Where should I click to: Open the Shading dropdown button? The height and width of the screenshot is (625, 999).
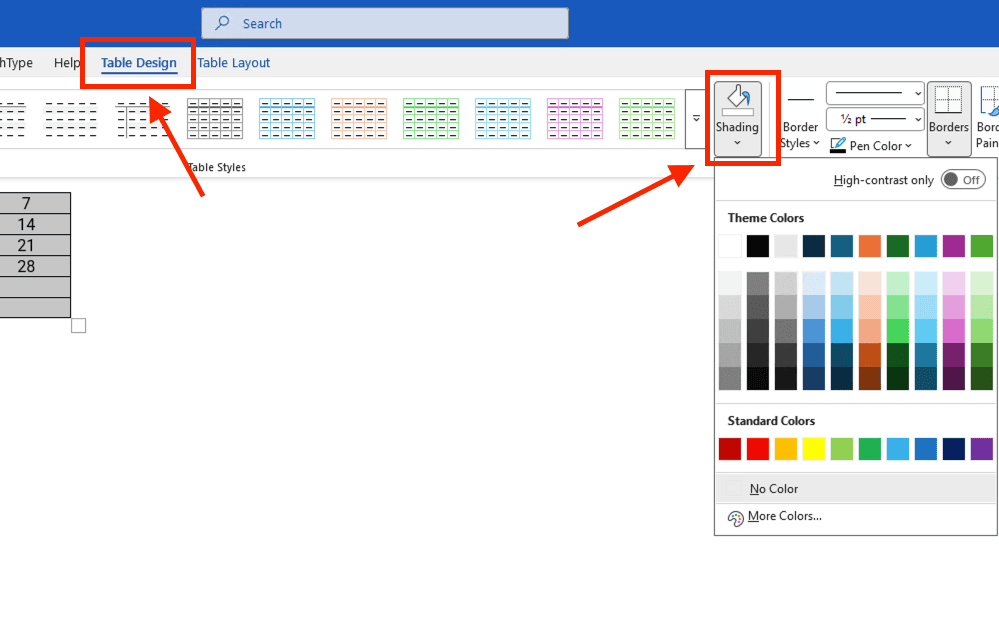738,119
